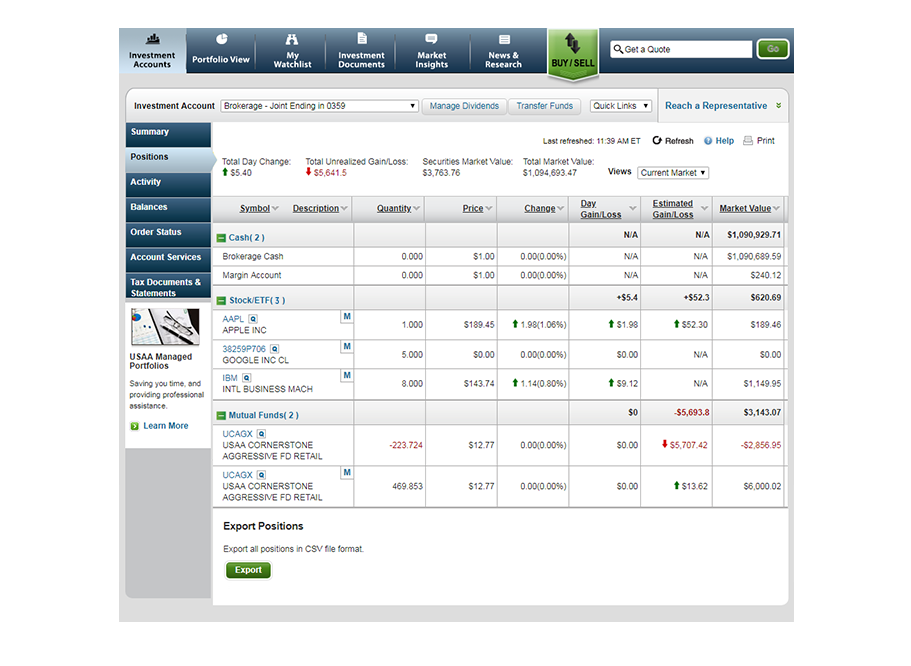Click the sort arrow beside Market Value header

coord(776,209)
